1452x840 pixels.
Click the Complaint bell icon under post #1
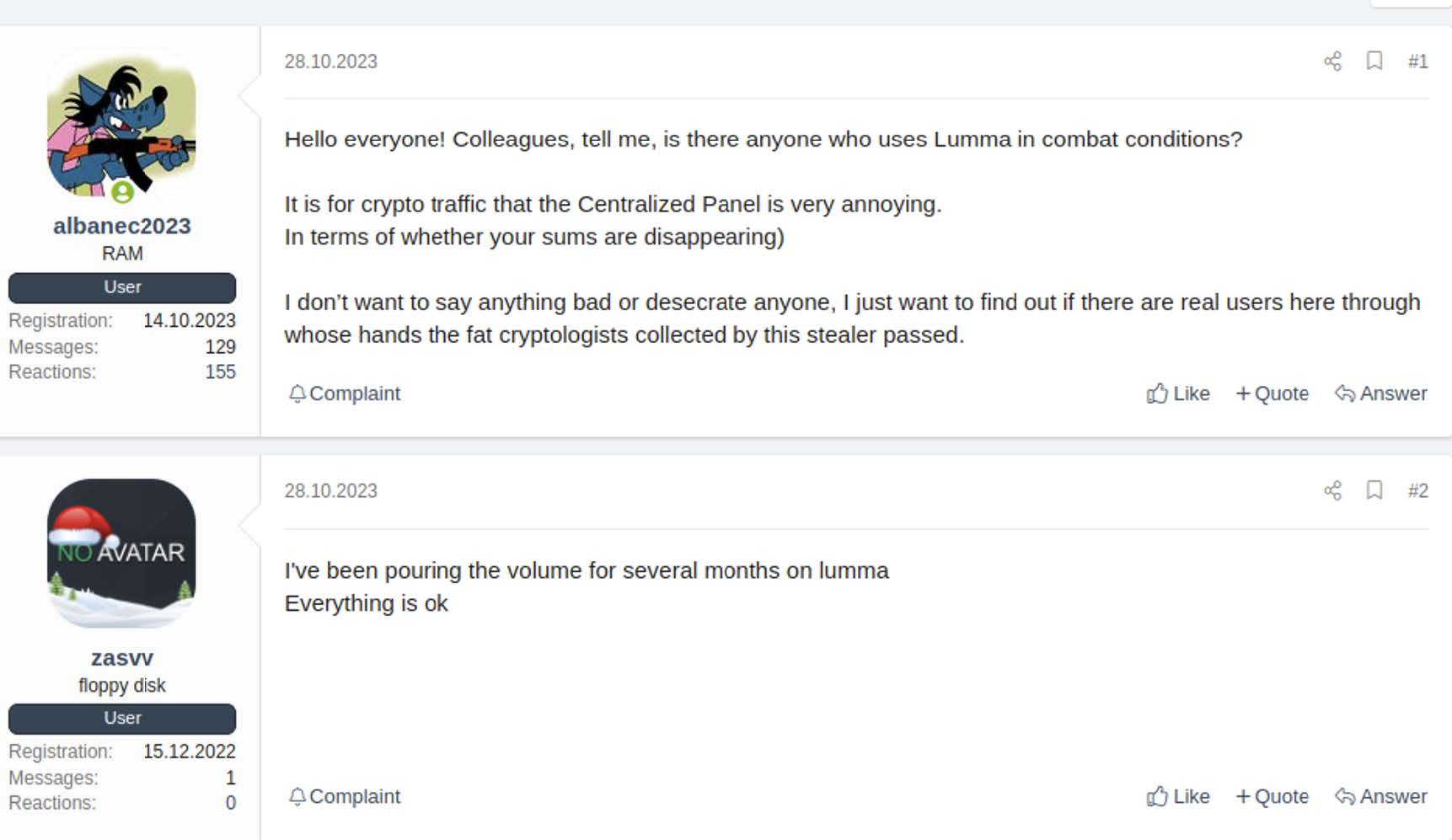click(x=297, y=393)
